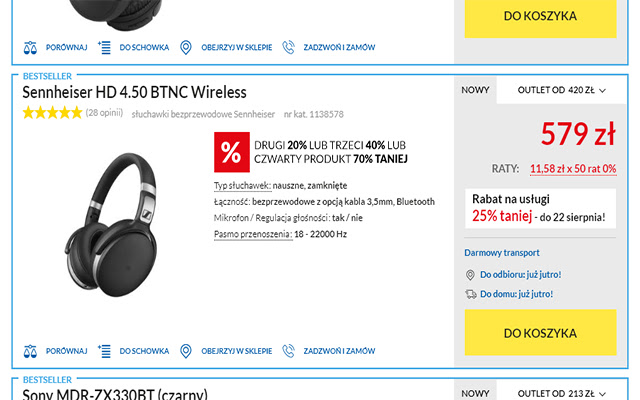The height and width of the screenshot is (400, 640).
Task: Click the top product's store pin icon
Action: (186, 47)
